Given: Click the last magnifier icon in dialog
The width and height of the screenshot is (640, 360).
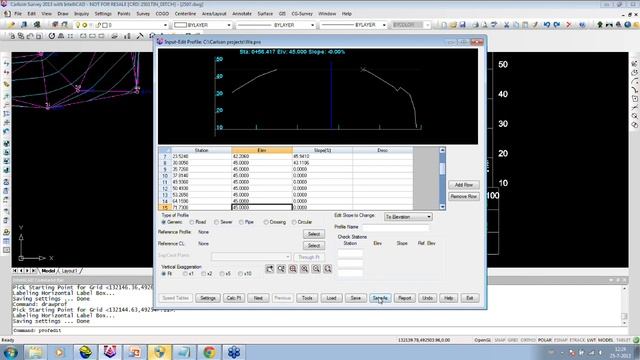Looking at the screenshot, I should pos(328,269).
